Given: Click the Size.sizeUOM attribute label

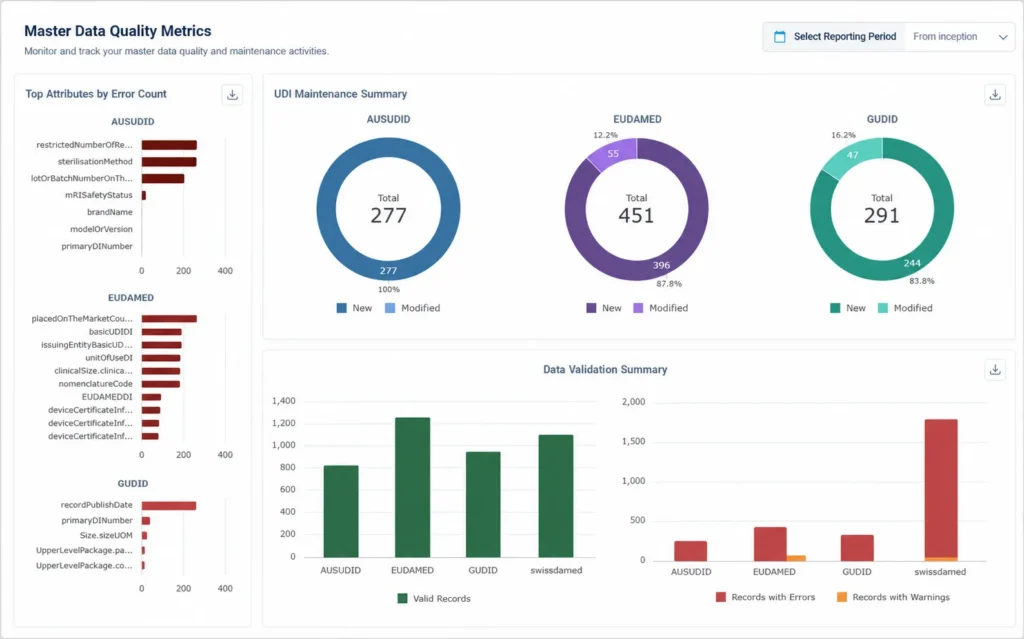Looking at the screenshot, I should pos(106,535).
